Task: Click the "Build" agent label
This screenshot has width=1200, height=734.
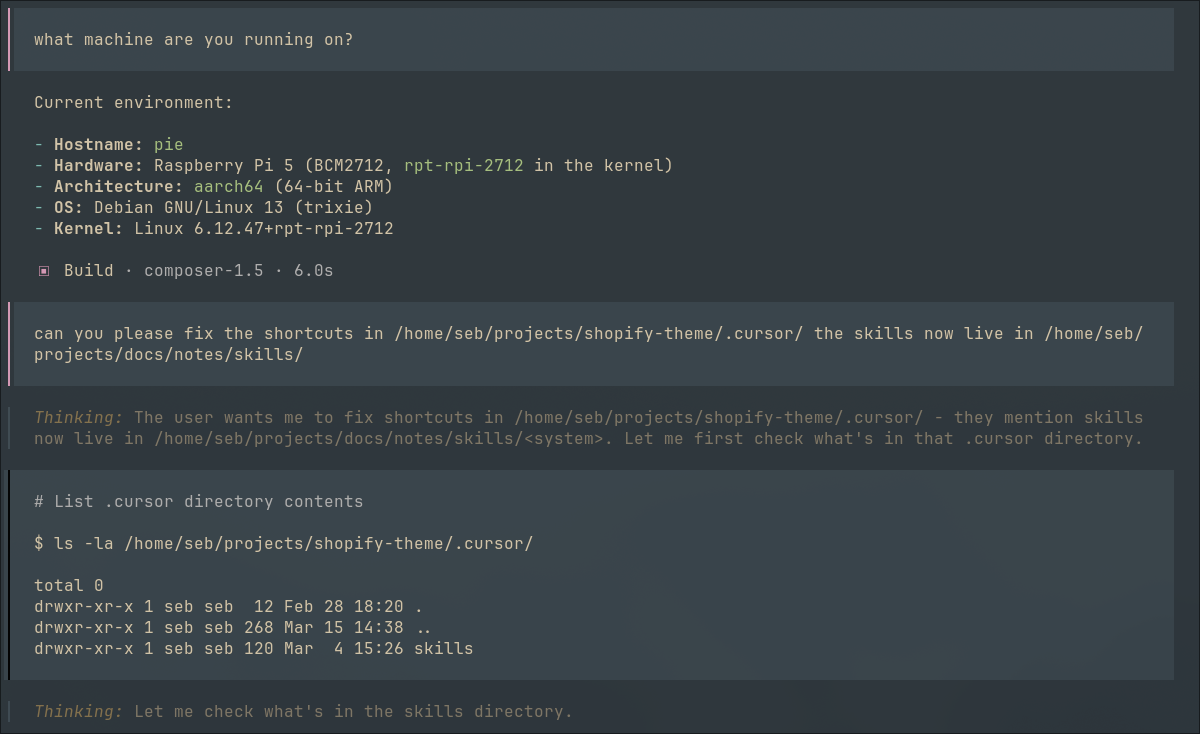Action: [88, 271]
